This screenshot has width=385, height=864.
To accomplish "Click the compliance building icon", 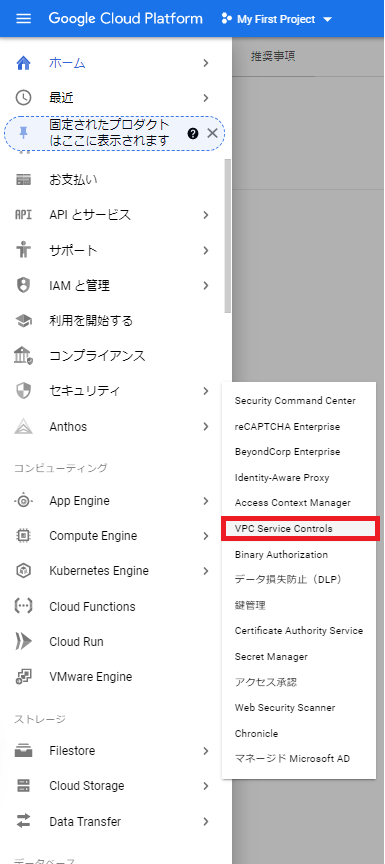I will click(x=23, y=355).
